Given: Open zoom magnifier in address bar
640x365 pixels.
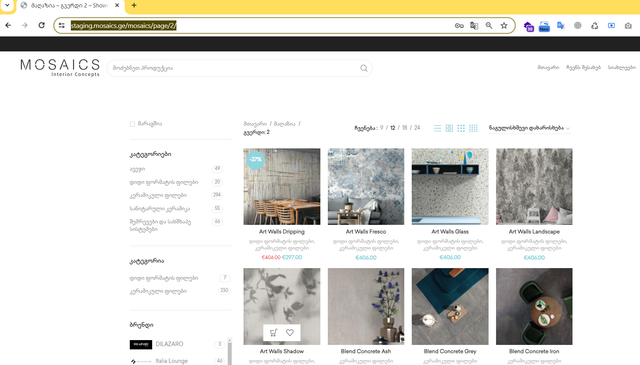Looking at the screenshot, I should (489, 25).
